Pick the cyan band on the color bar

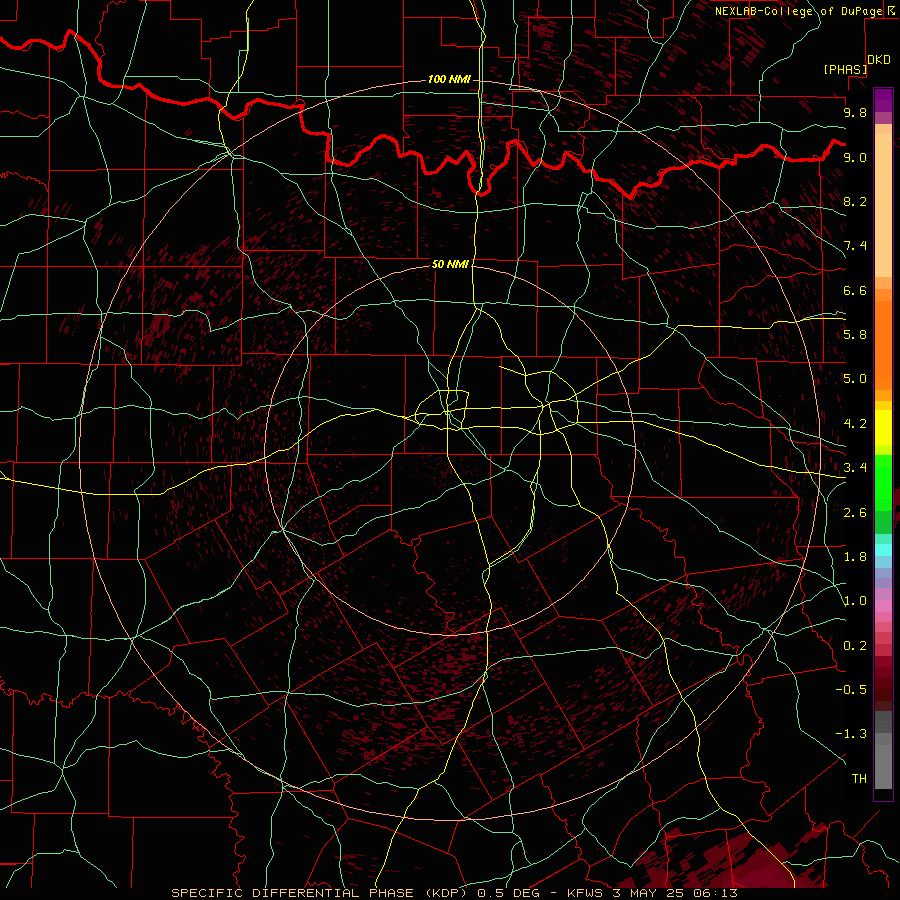click(x=883, y=550)
